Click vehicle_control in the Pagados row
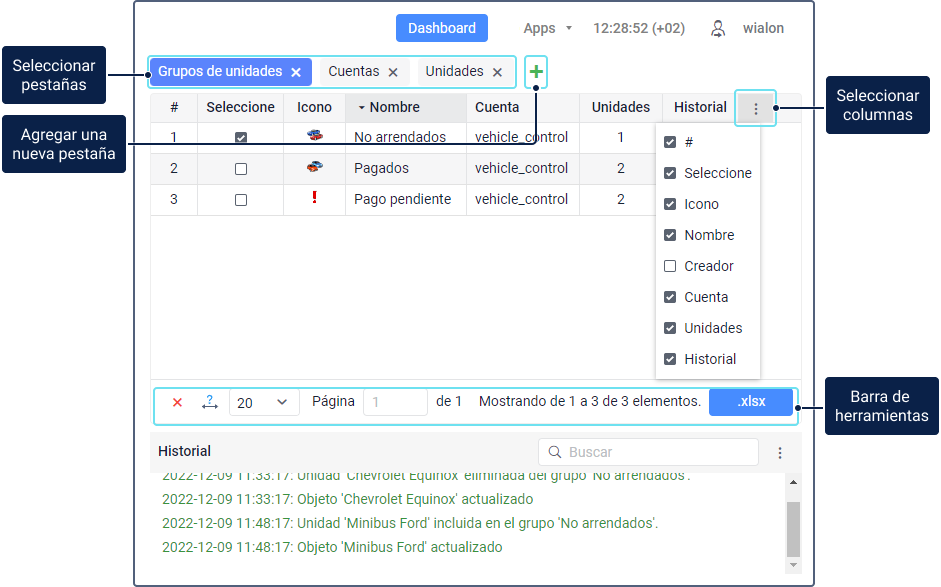941x587 pixels. coord(521,168)
